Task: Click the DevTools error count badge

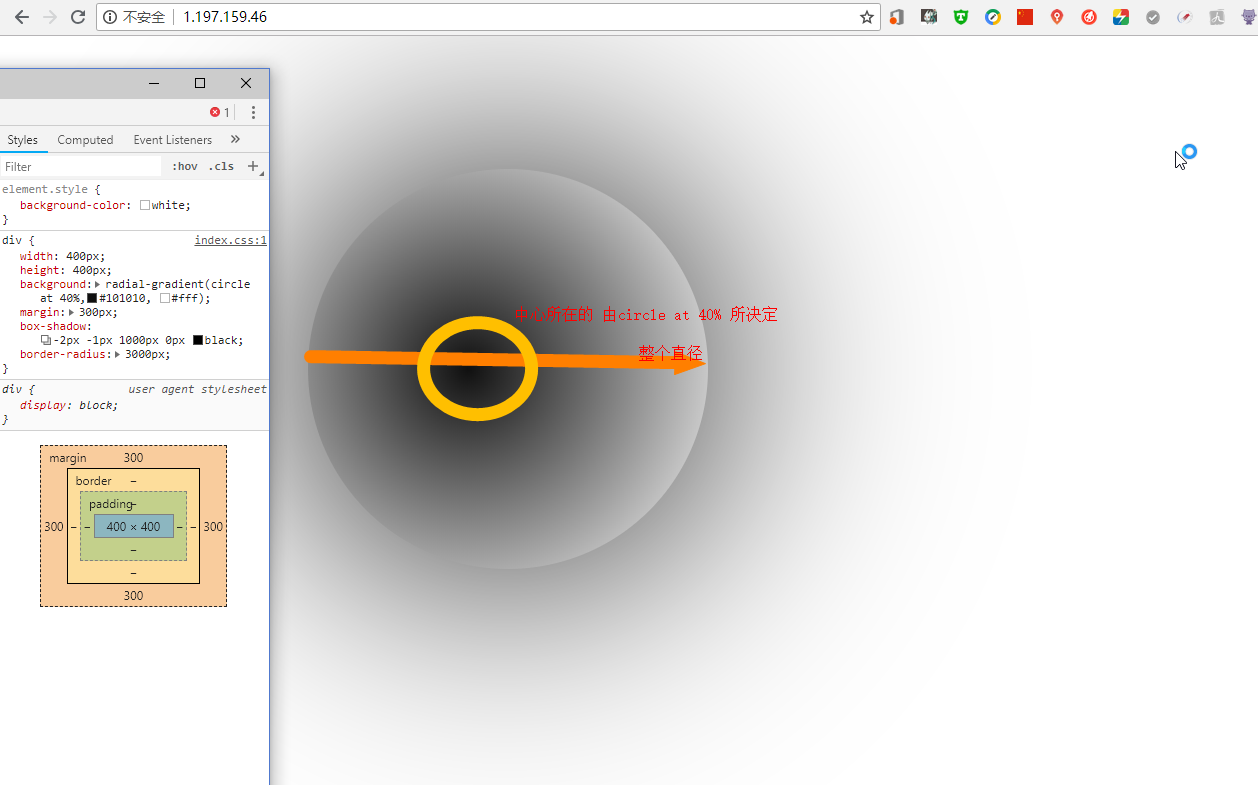Action: [220, 112]
